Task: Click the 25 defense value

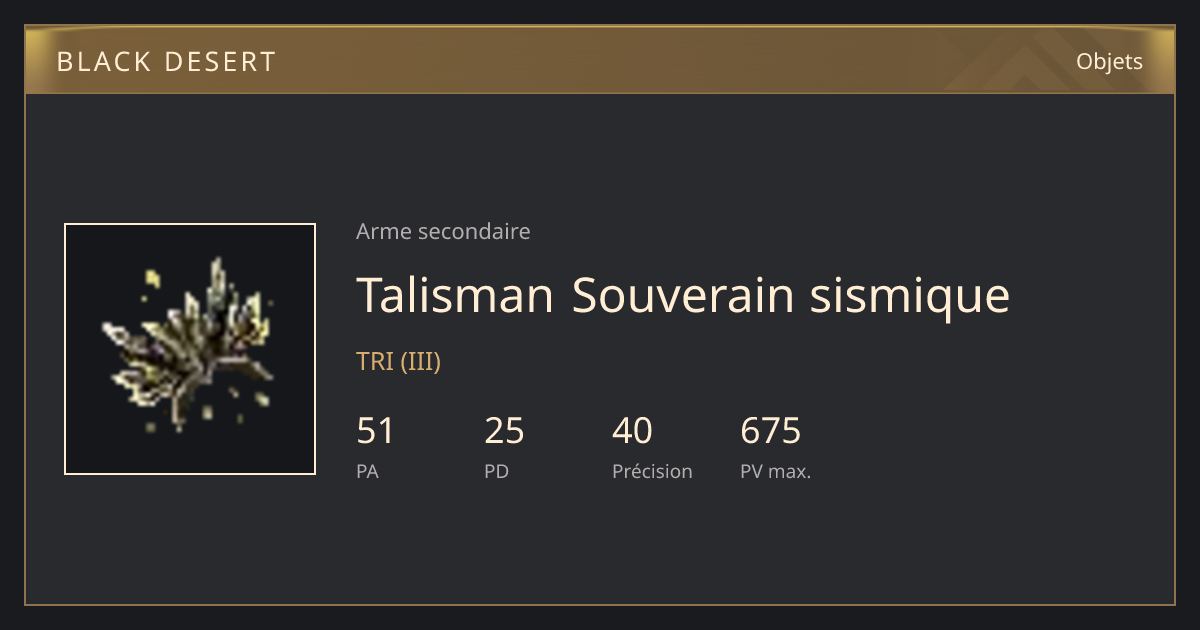Action: click(504, 431)
